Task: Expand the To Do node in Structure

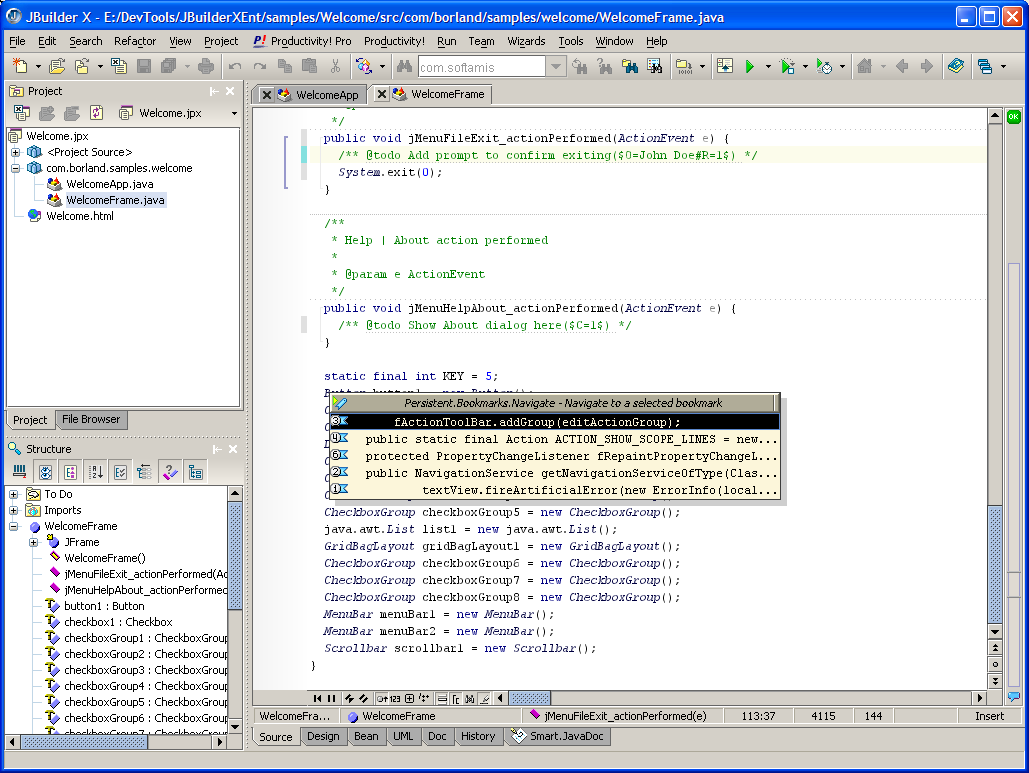Action: [x=14, y=494]
